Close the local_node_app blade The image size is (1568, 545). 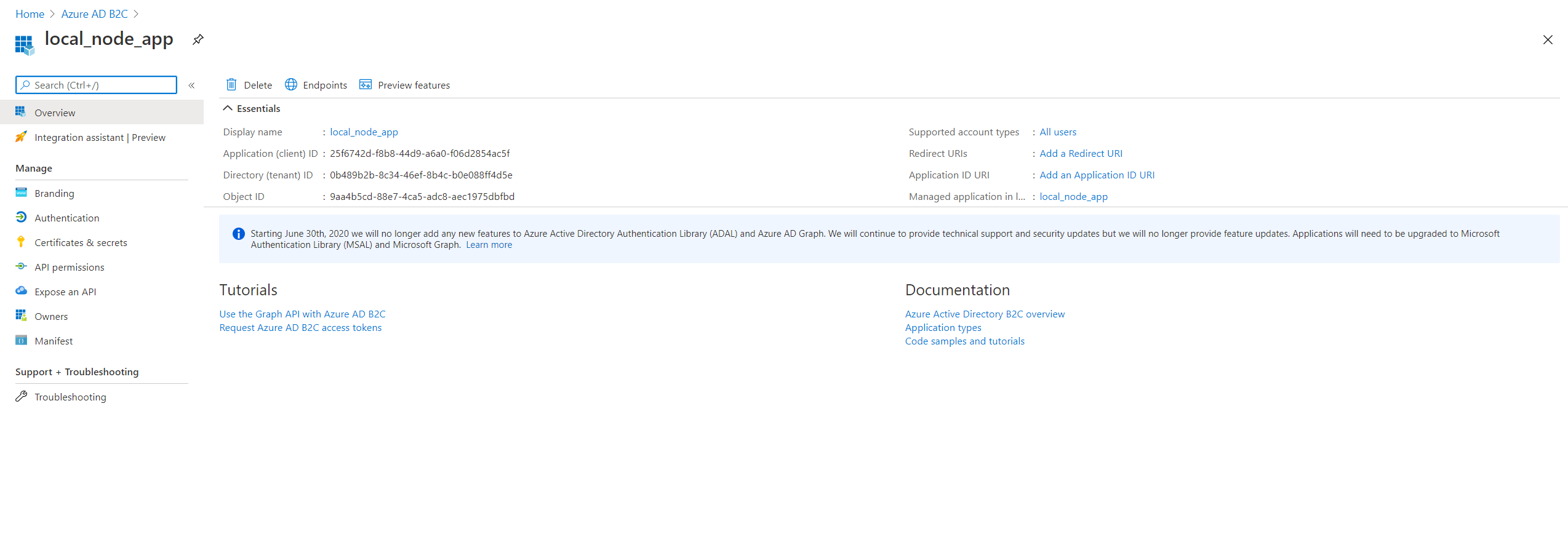pos(1548,40)
